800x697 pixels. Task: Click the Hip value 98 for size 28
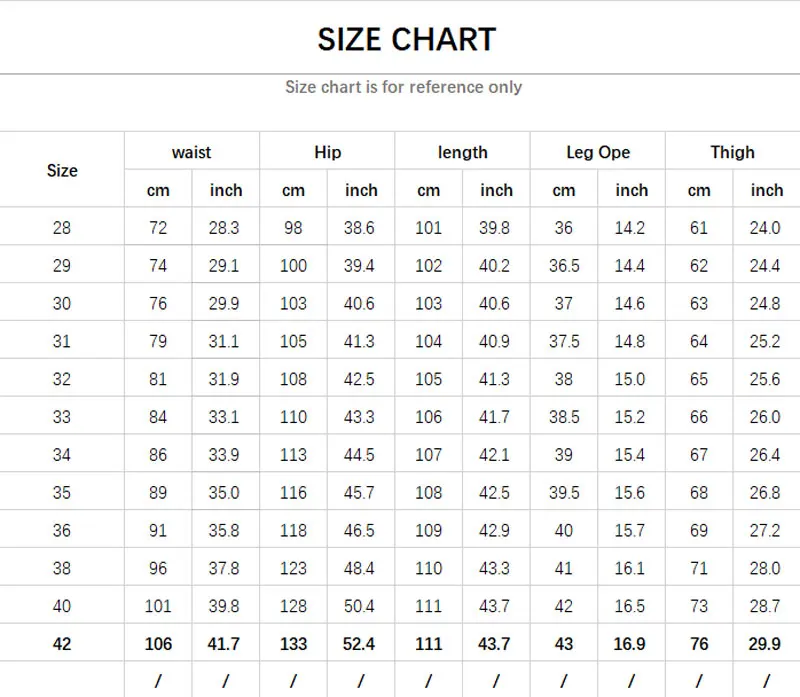pos(293,228)
